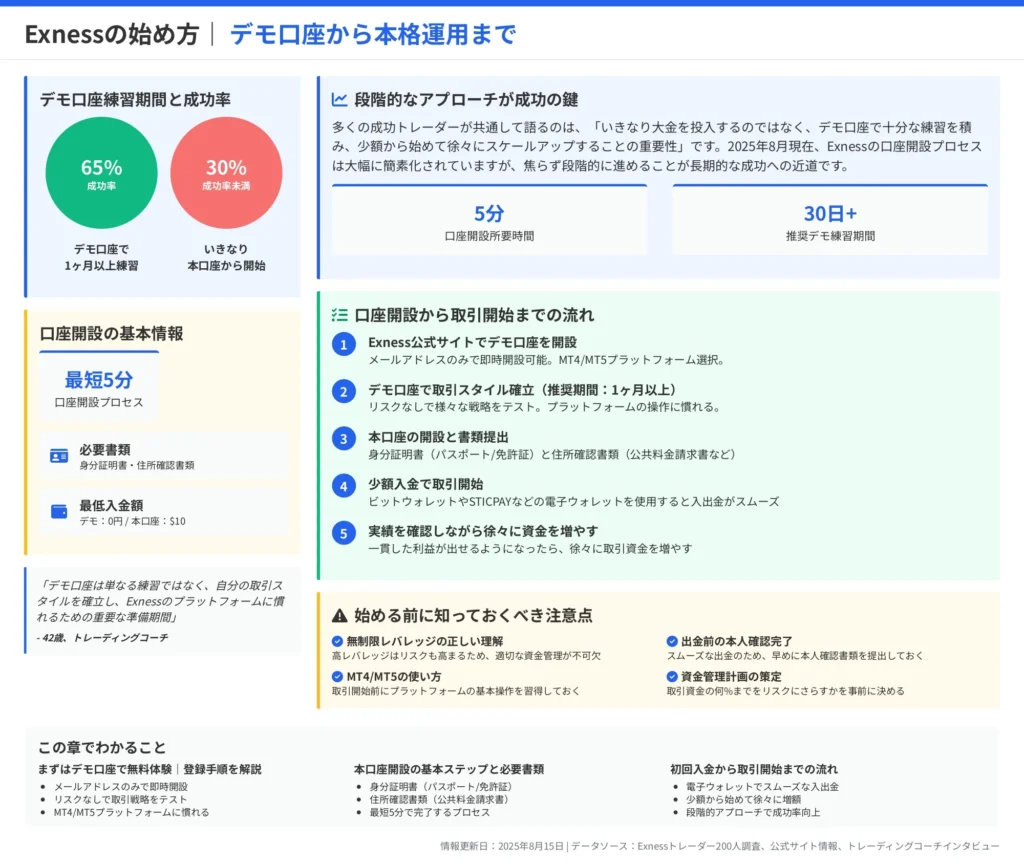Click the title text デモ口座から本格運用まで
1024x865 pixels.
(373, 34)
